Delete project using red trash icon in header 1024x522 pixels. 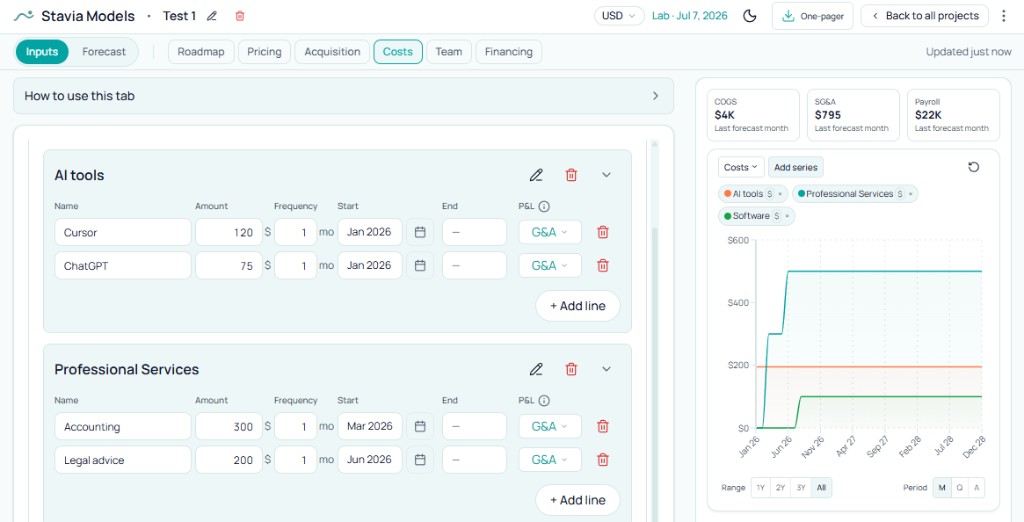tap(239, 16)
